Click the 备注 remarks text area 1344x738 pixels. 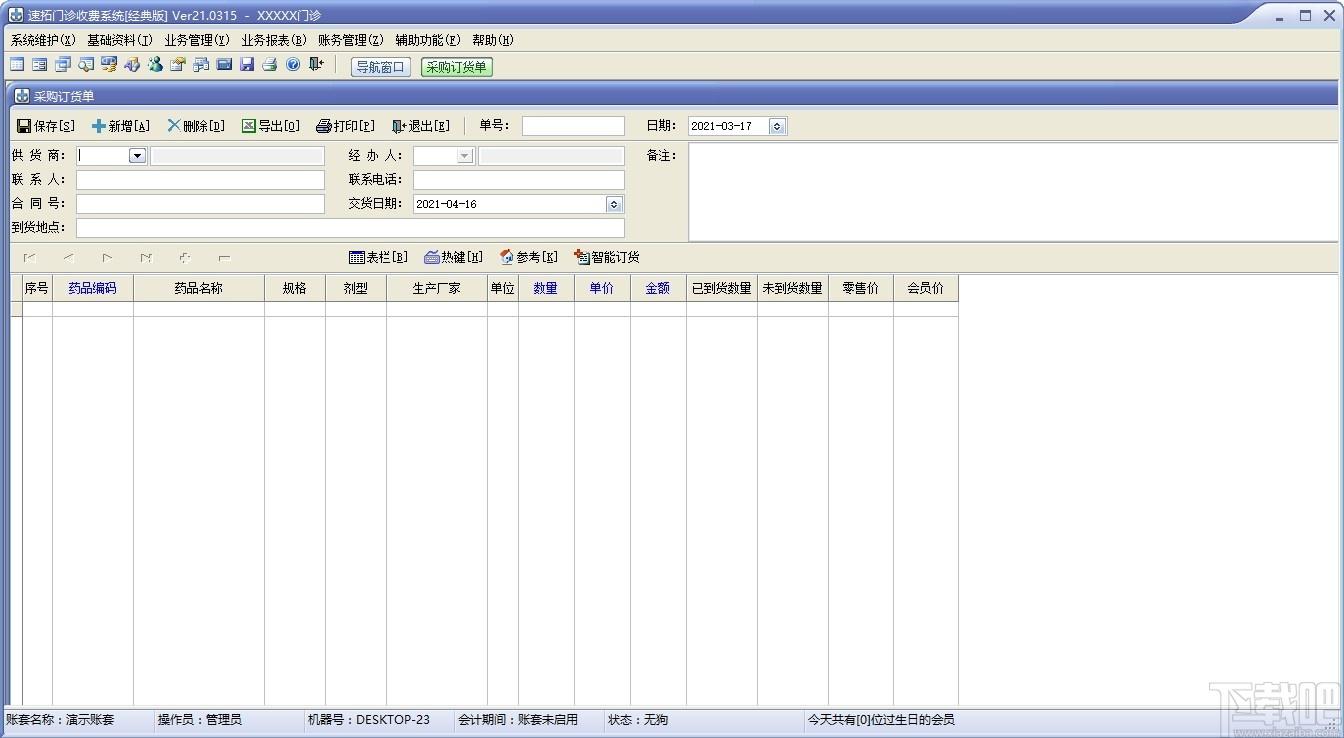click(x=1013, y=193)
